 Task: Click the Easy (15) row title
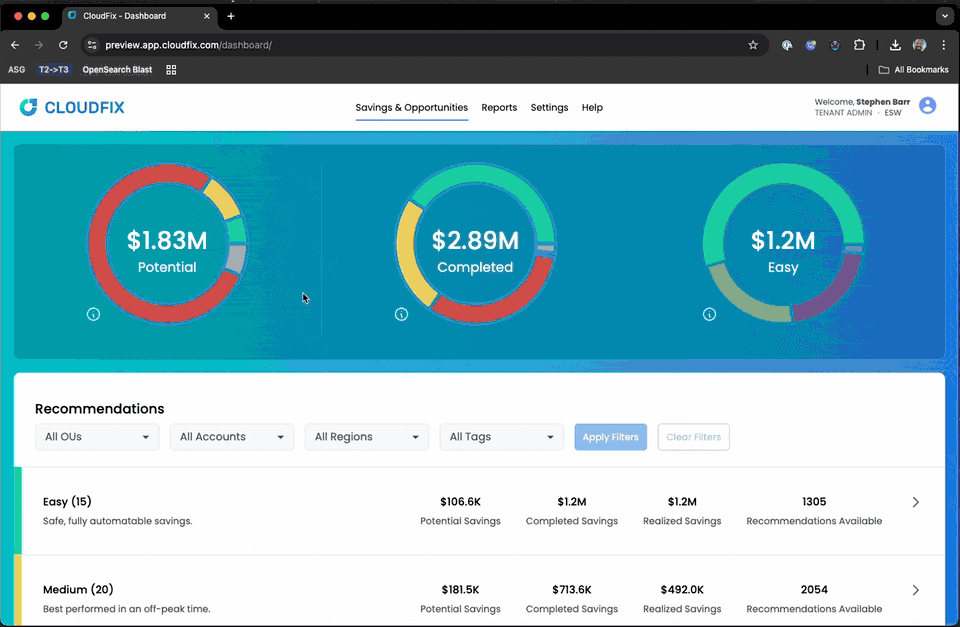[x=67, y=501]
